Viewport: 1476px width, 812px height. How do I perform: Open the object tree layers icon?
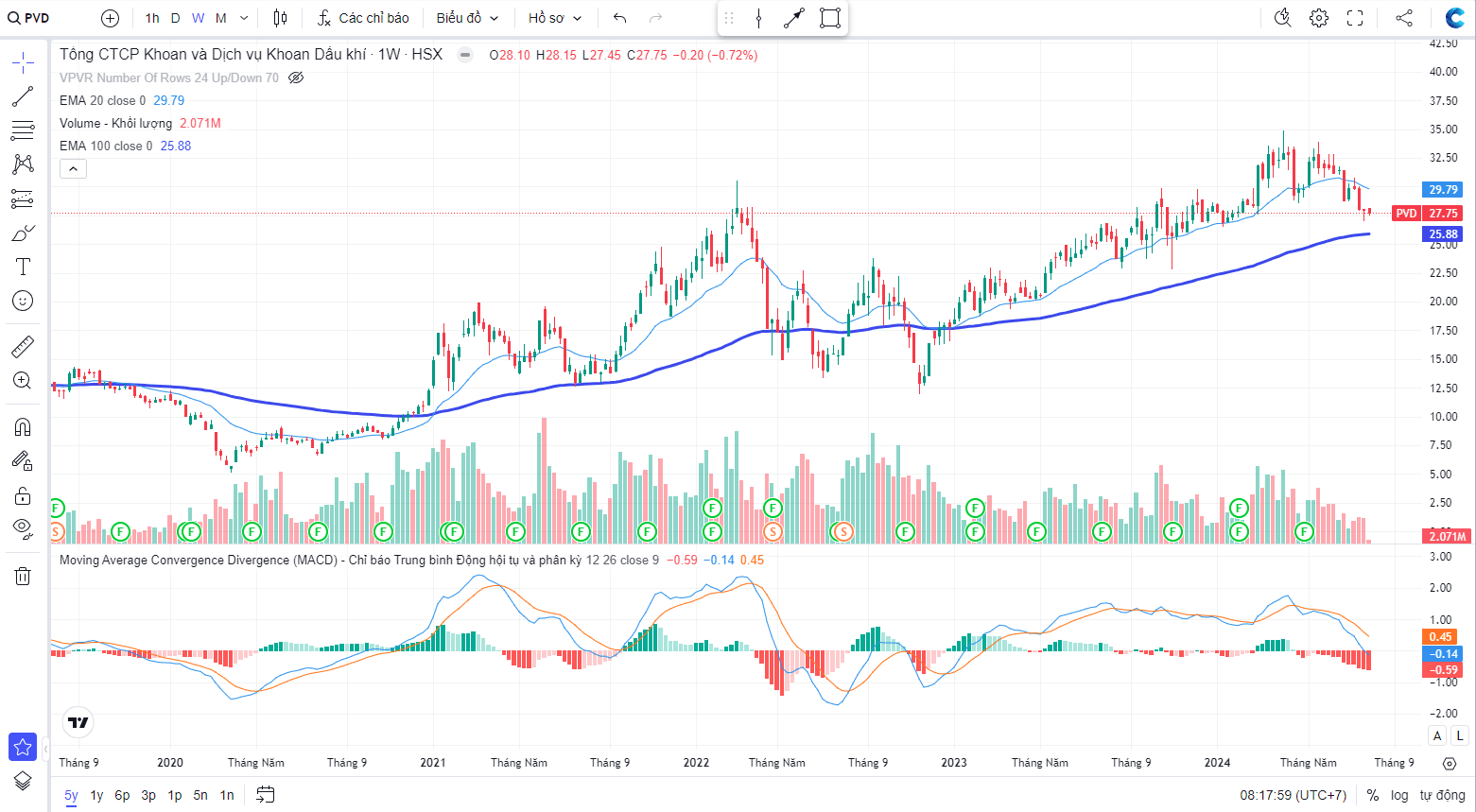pos(23,781)
